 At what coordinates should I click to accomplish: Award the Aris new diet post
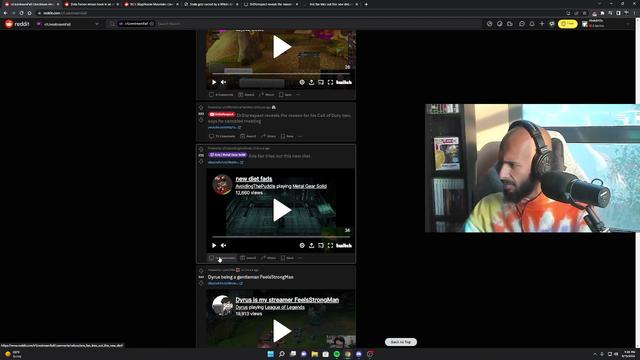[248, 258]
